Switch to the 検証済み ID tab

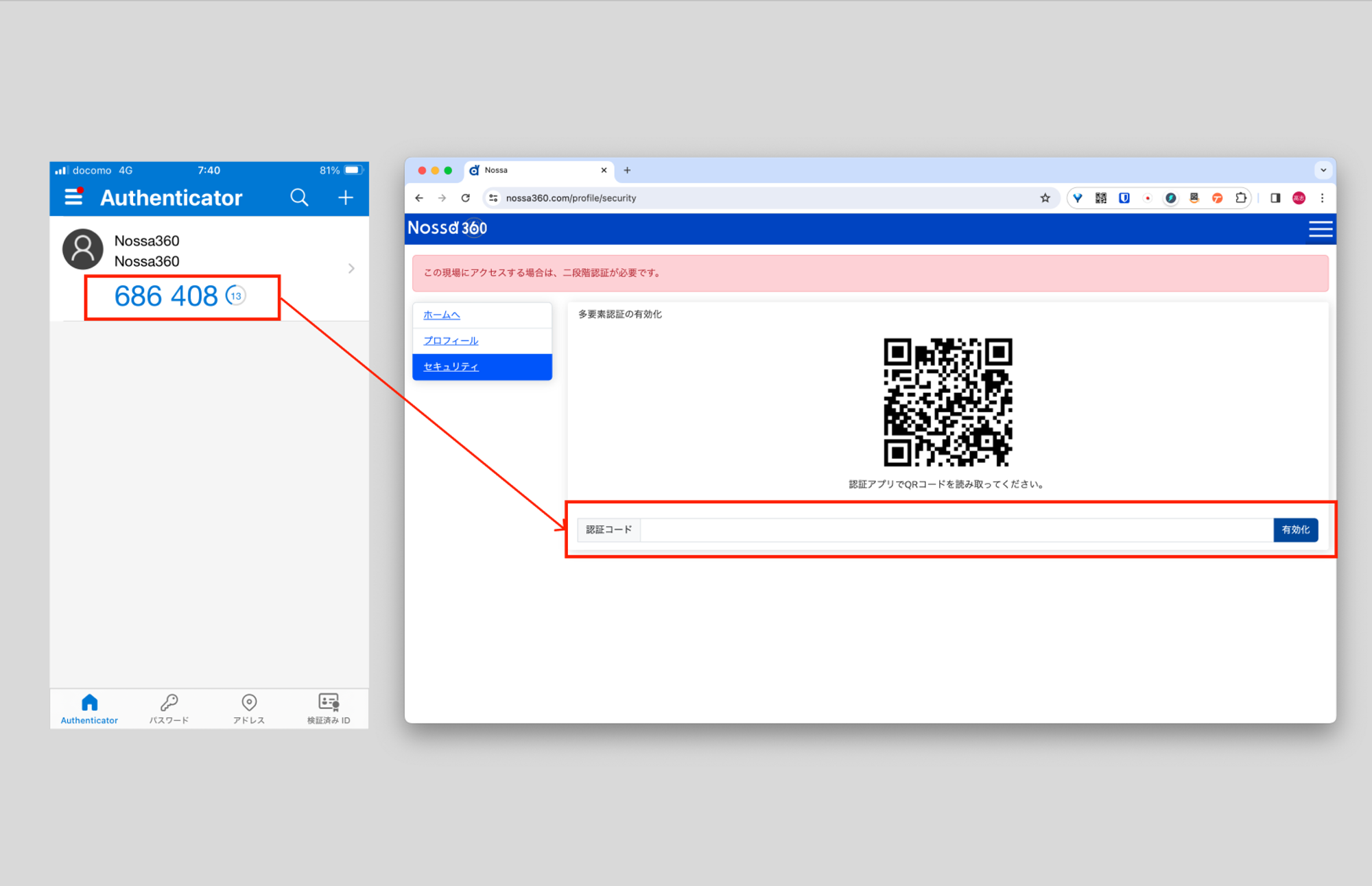point(329,709)
